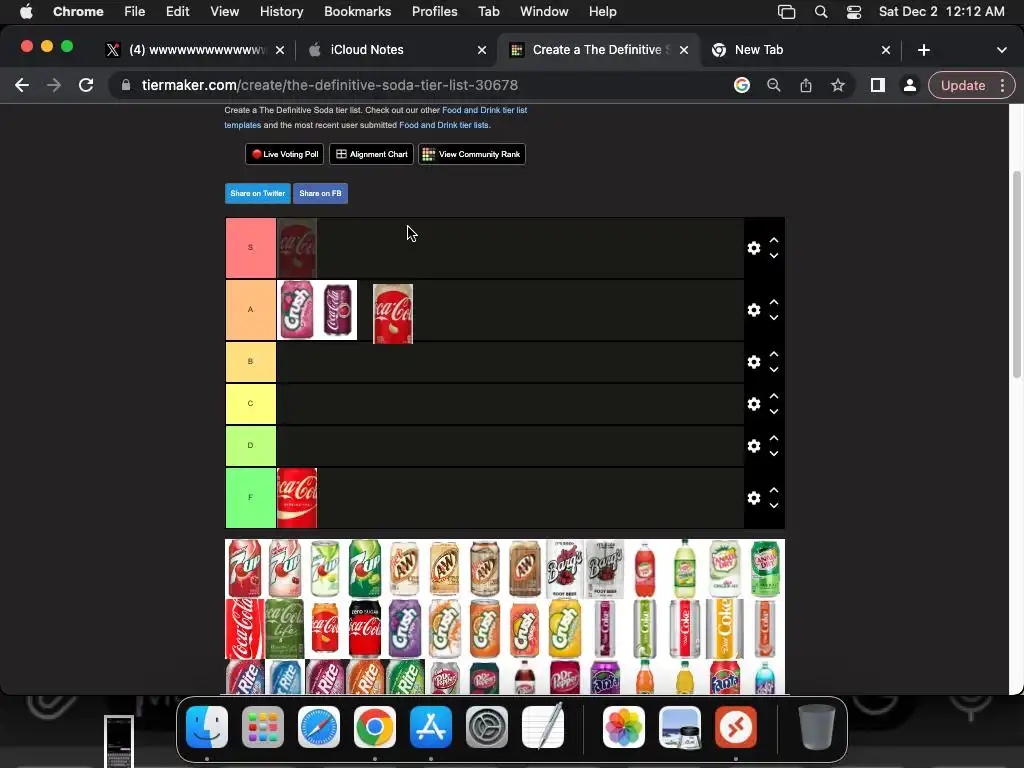Open settings gear for C tier row

click(x=754, y=404)
